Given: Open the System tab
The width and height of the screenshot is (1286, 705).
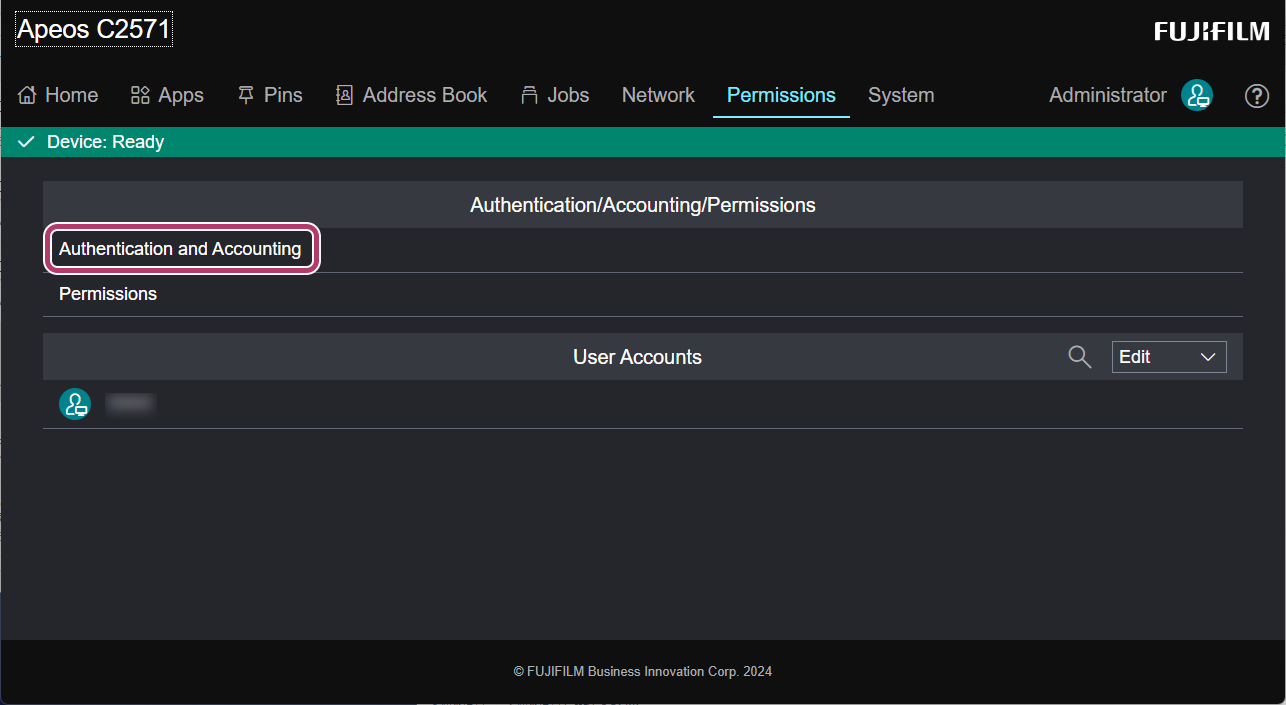Looking at the screenshot, I should [x=901, y=95].
